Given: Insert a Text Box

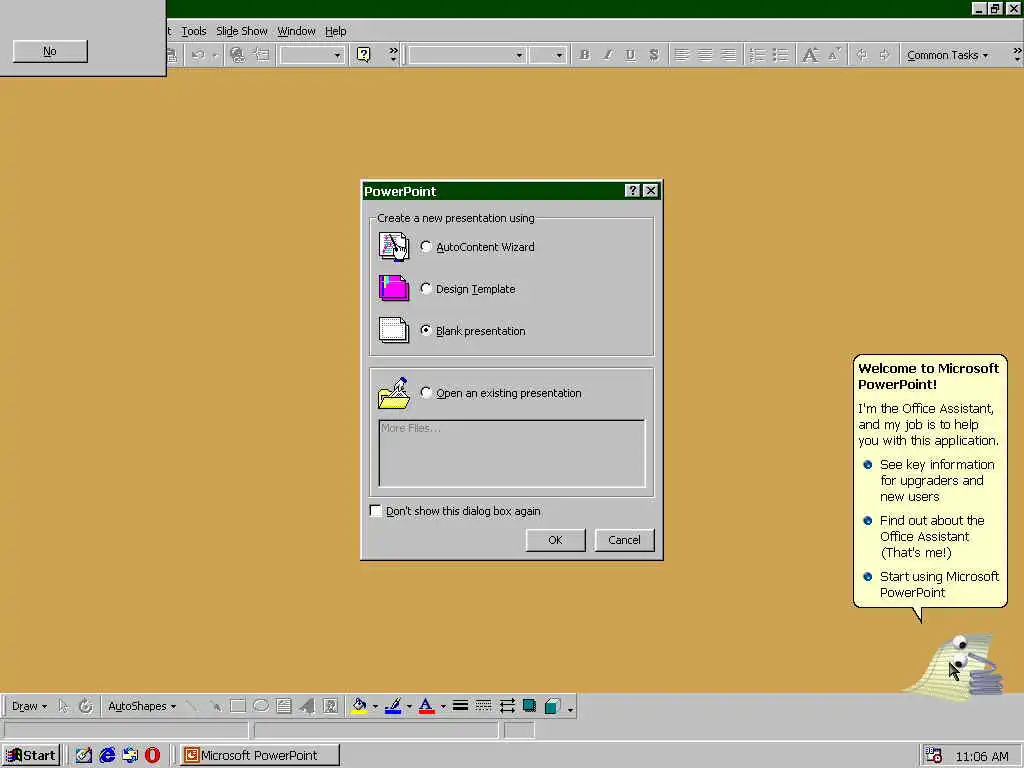Looking at the screenshot, I should click(283, 706).
